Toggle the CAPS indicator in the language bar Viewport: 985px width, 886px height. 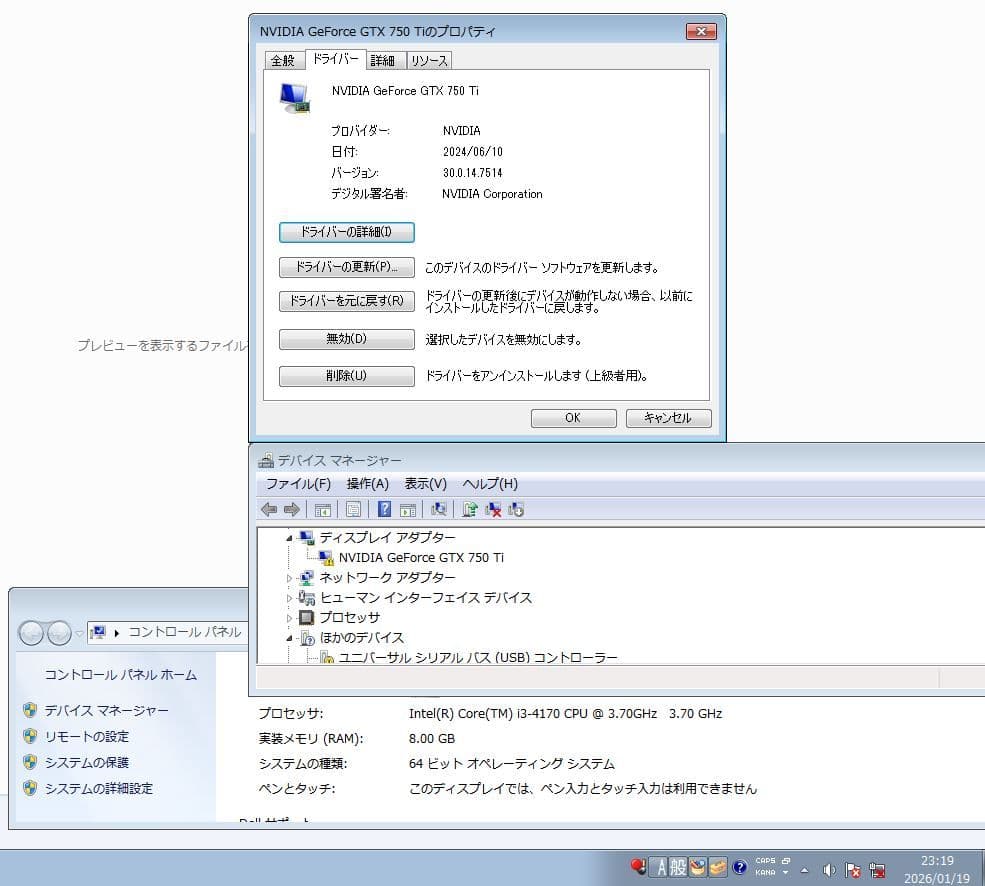pyautogui.click(x=766, y=859)
